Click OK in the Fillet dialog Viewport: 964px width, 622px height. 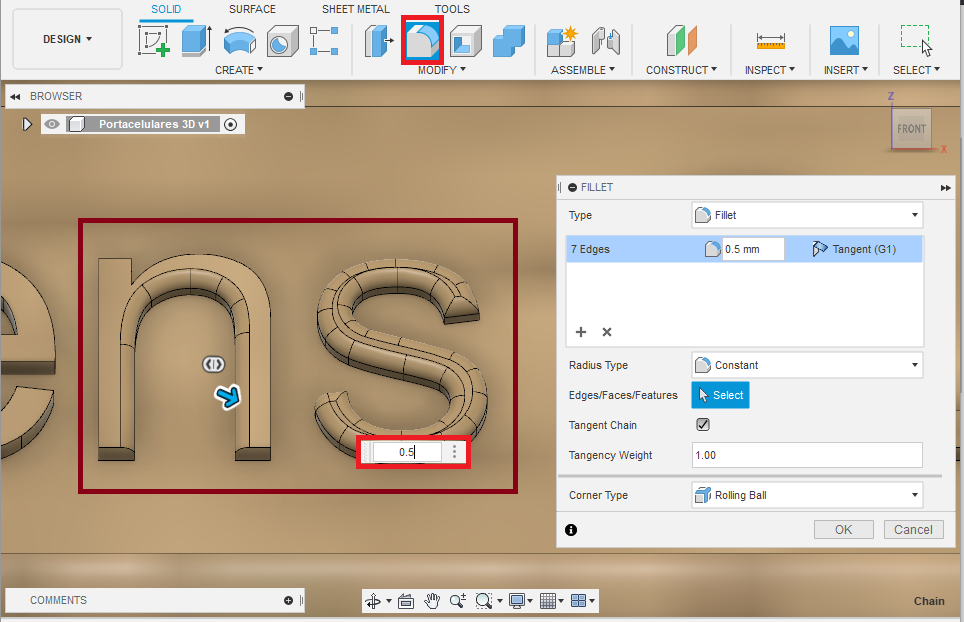pos(844,529)
